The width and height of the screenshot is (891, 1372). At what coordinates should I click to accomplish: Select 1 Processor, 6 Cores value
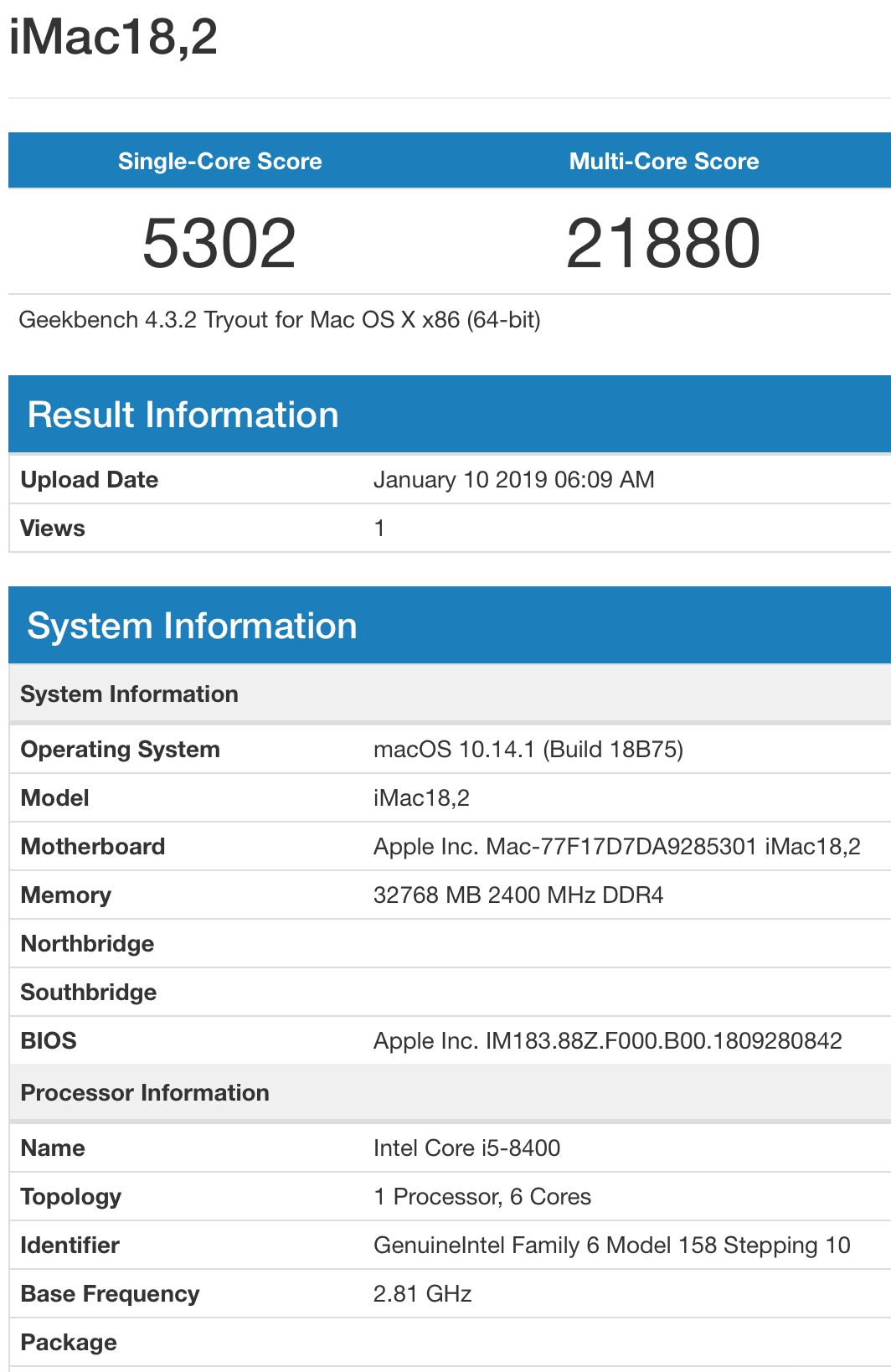click(482, 1197)
